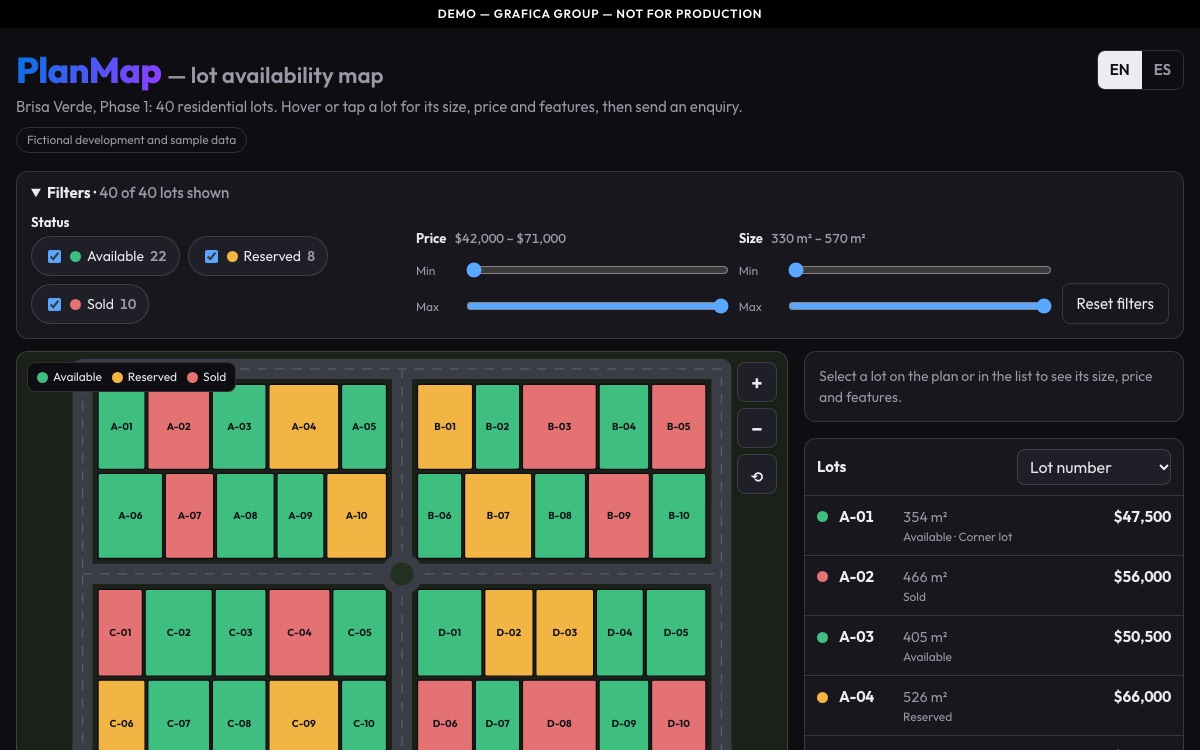
Task: Select lot A-09 on the map
Action: tap(300, 516)
